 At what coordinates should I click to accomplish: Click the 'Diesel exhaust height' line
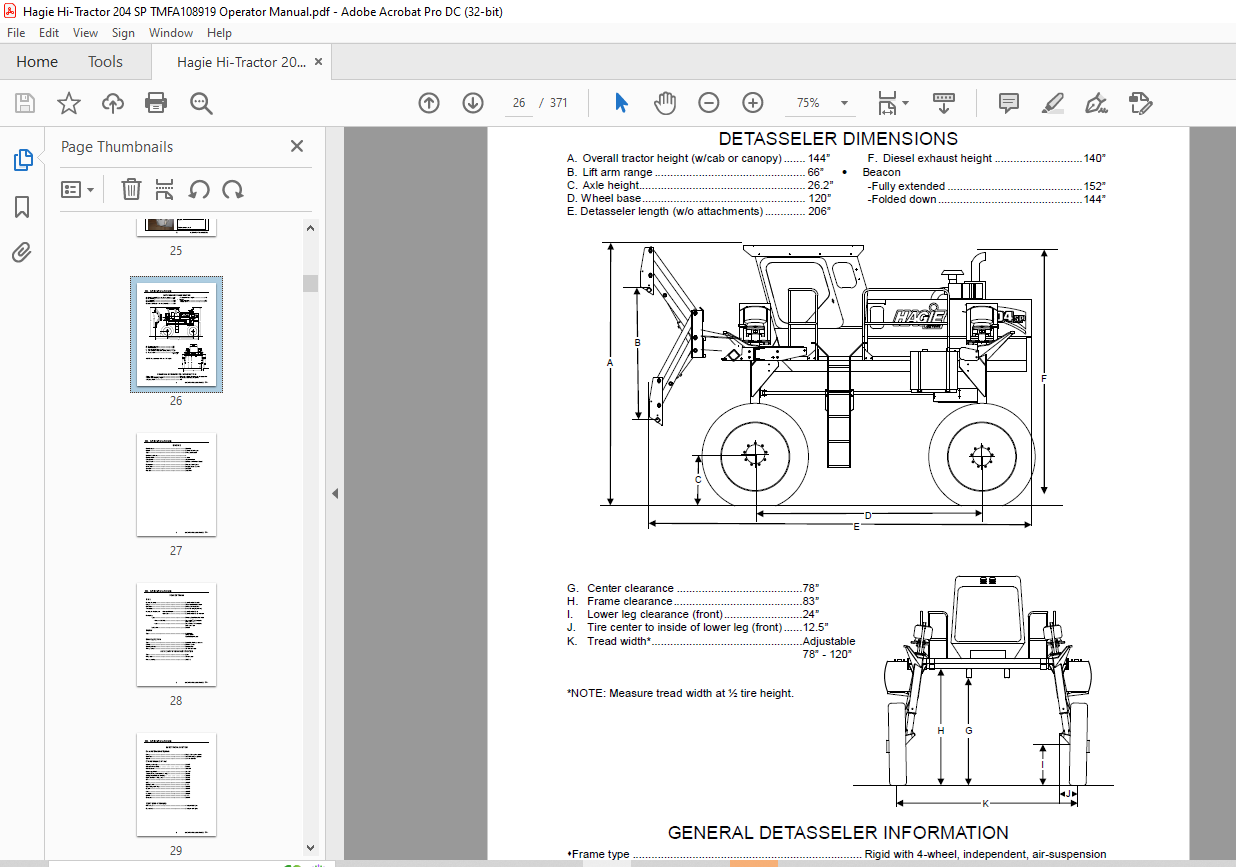986,158
